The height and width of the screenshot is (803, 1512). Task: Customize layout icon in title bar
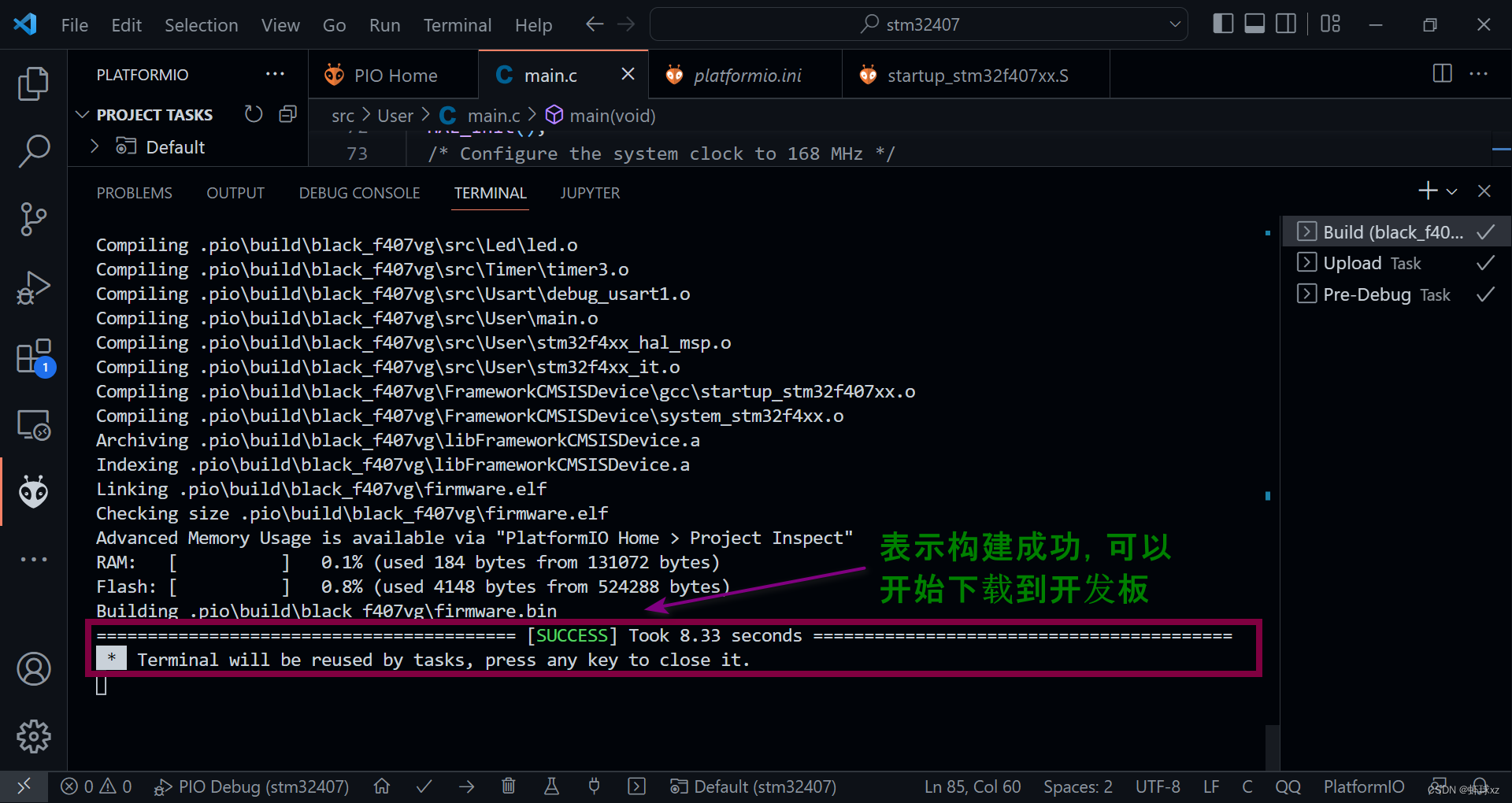click(1330, 24)
